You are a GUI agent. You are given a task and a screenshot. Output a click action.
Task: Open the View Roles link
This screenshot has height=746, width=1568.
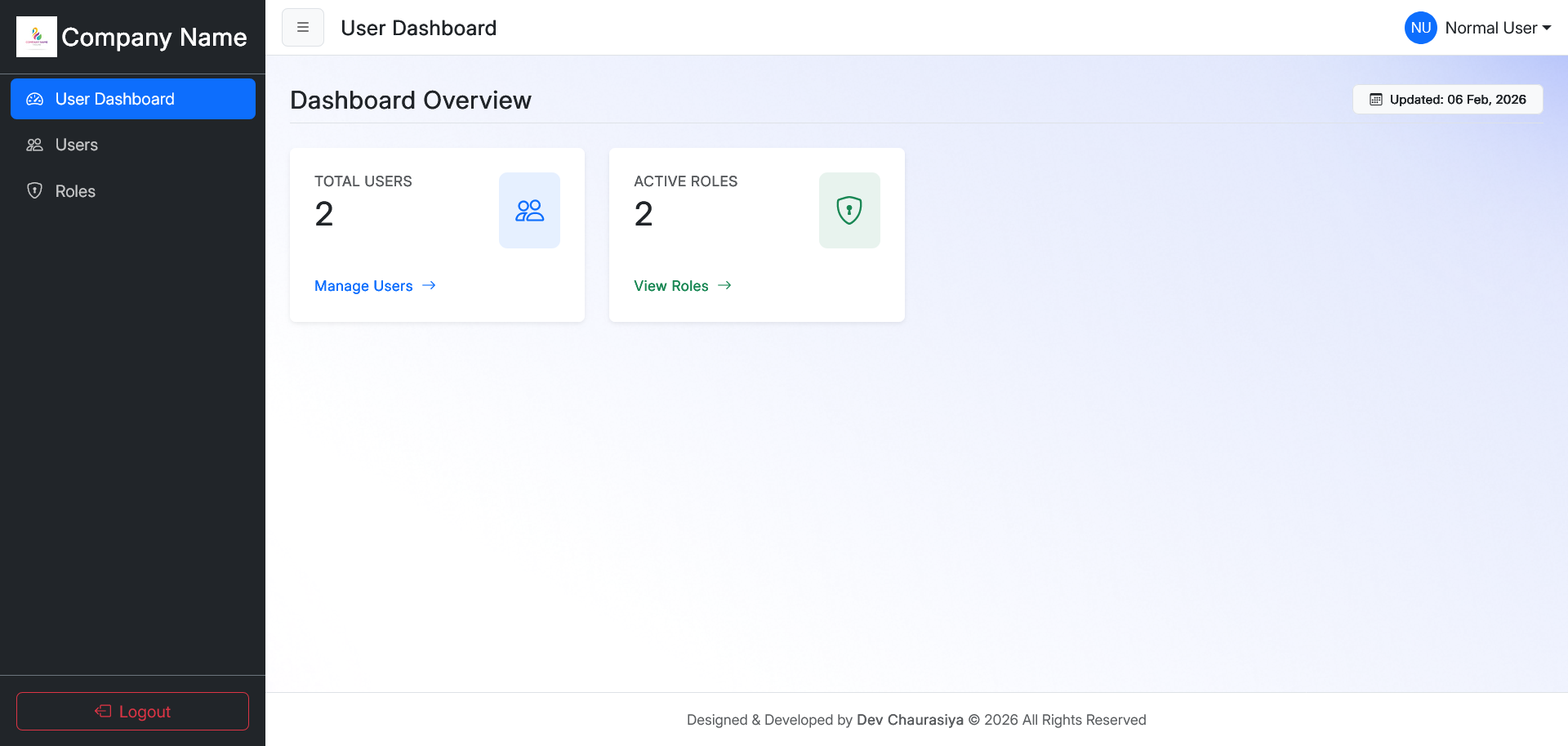670,286
